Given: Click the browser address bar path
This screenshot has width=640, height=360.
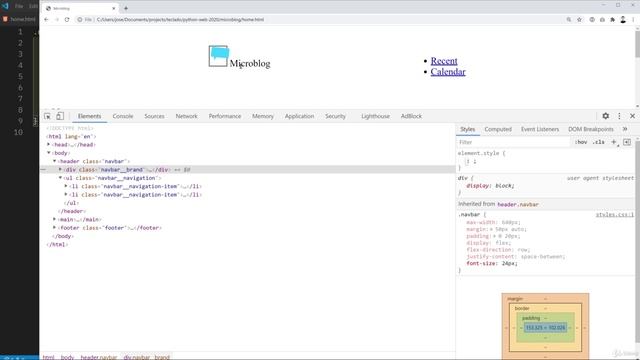Looking at the screenshot, I should 180,20.
